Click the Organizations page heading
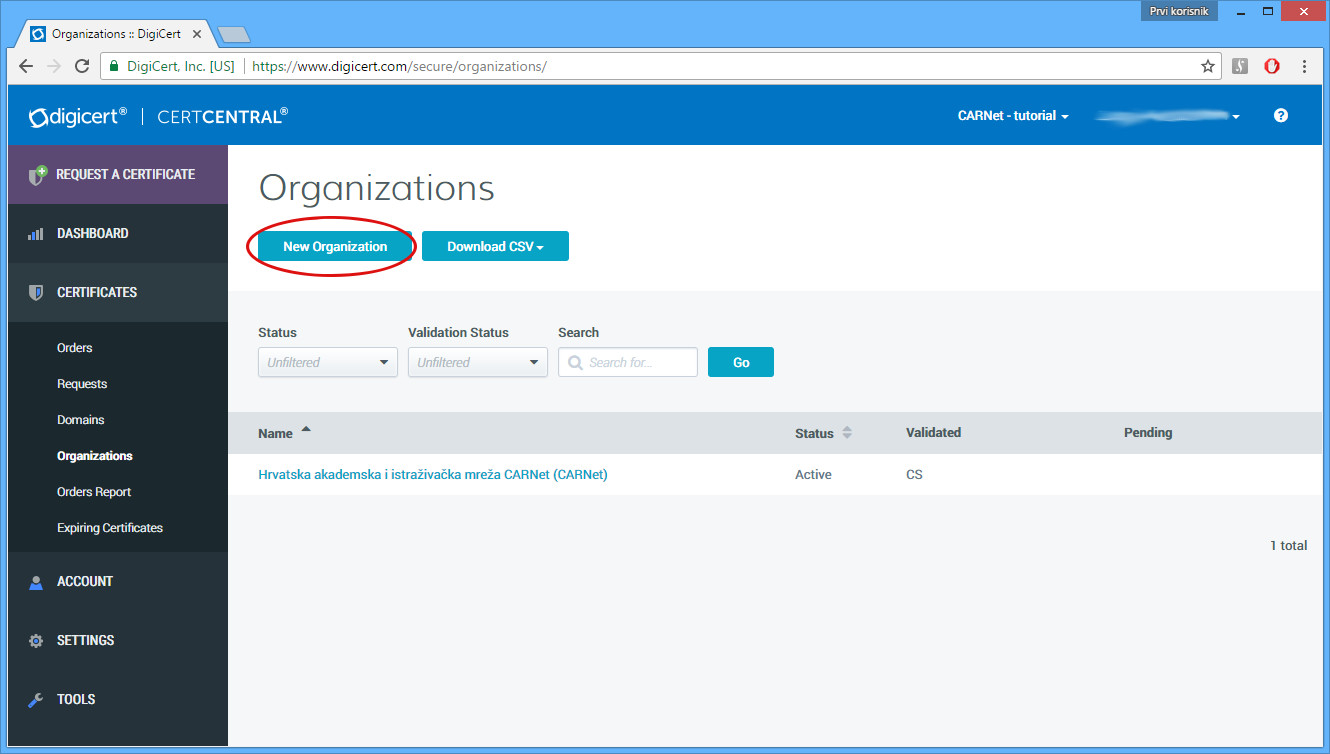Viewport: 1330px width, 754px height. [x=377, y=189]
